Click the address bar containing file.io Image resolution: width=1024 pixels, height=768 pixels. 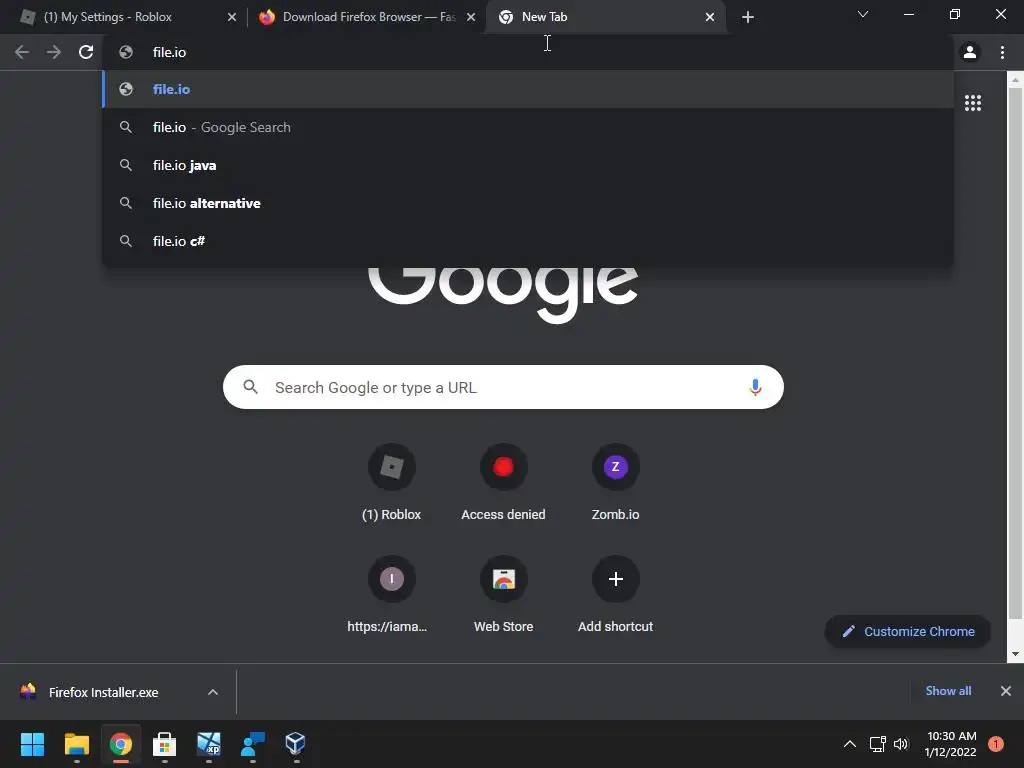click(x=528, y=52)
